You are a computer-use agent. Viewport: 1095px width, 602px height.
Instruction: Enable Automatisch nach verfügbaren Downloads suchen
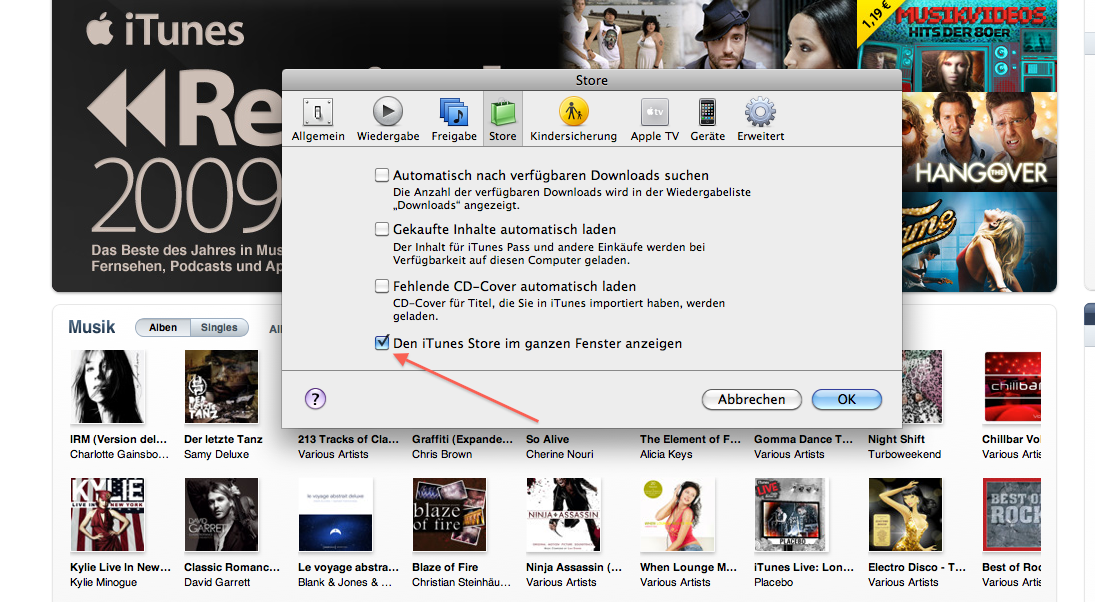click(x=382, y=175)
